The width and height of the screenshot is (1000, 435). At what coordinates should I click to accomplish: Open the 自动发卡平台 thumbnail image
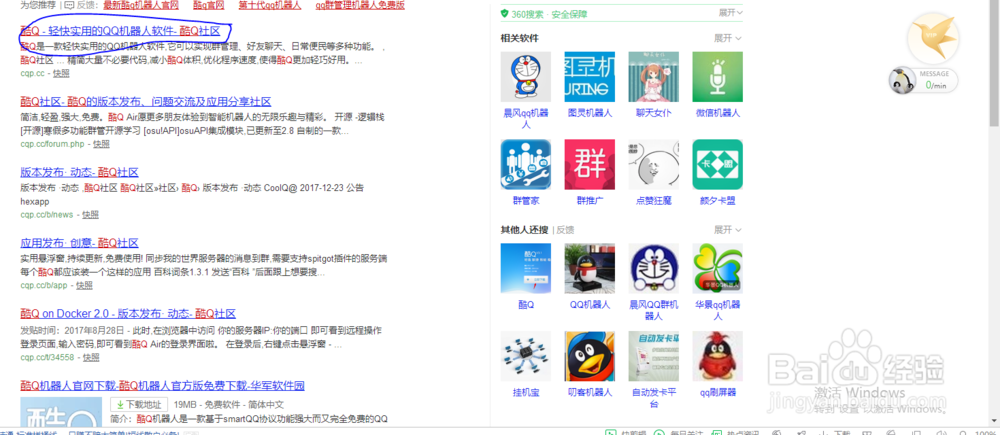coord(654,356)
